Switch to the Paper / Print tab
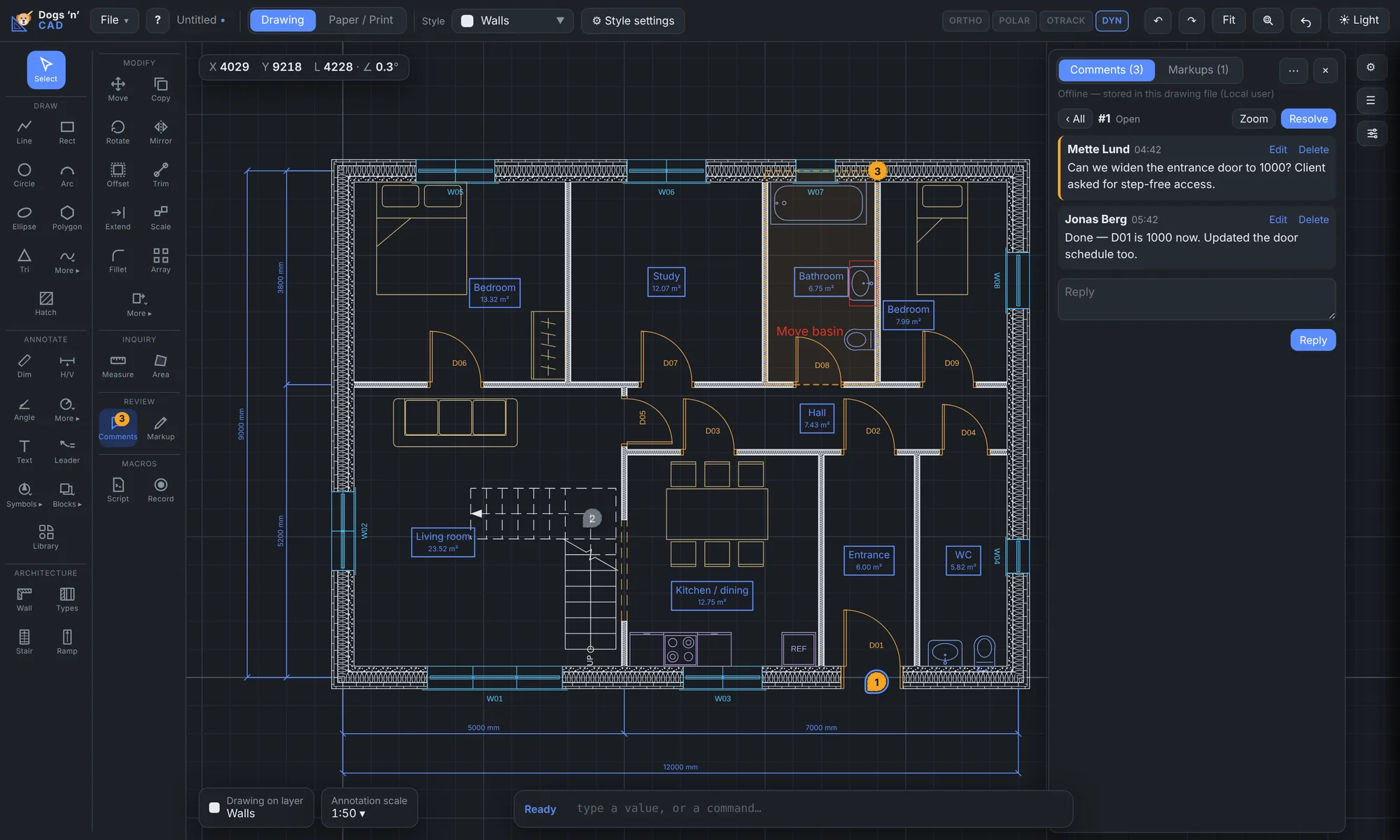The width and height of the screenshot is (1400, 840). coord(360,20)
